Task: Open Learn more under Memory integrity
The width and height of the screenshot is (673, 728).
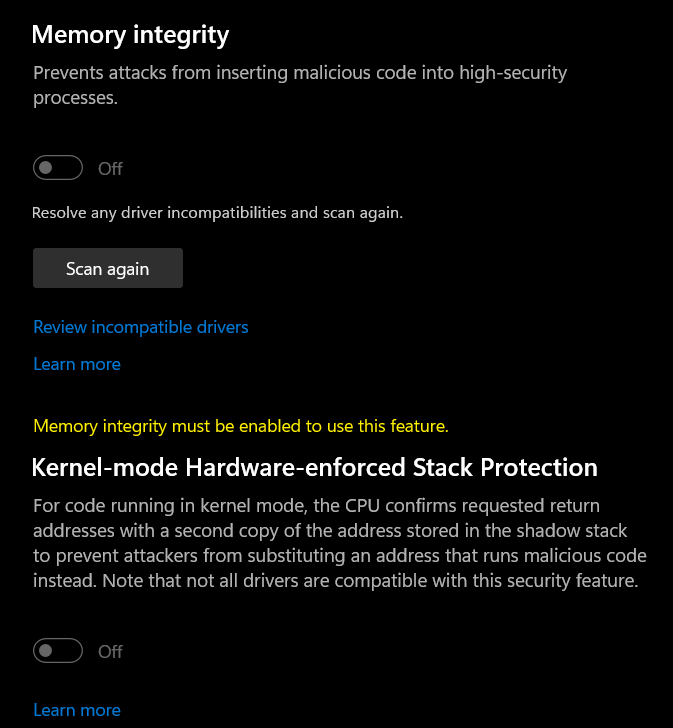Action: pyautogui.click(x=77, y=364)
